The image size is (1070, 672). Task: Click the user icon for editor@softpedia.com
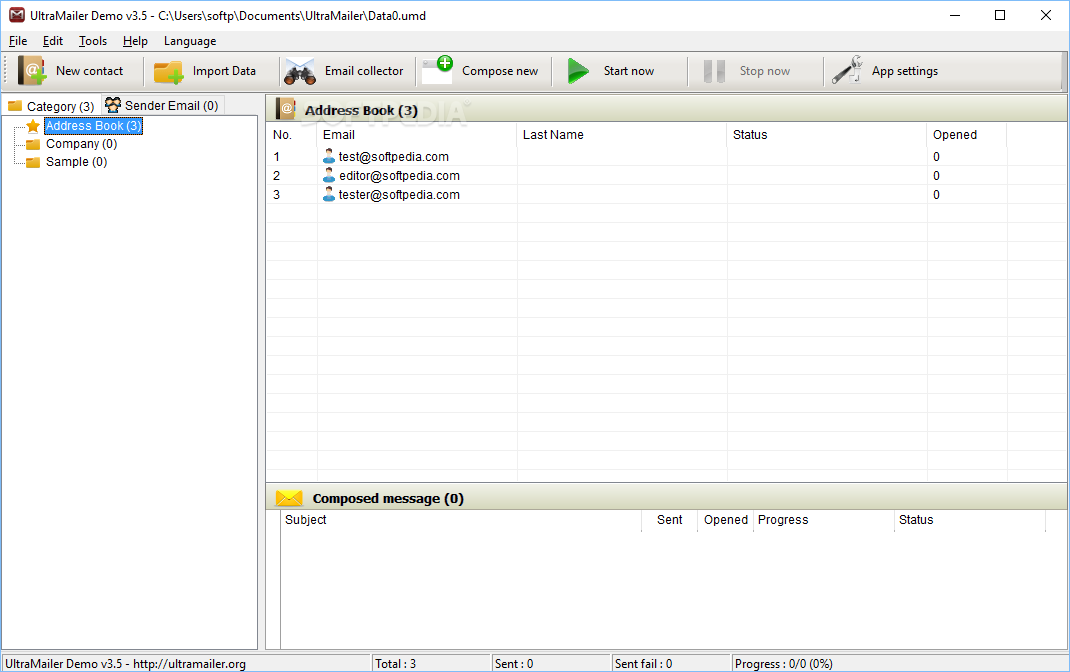click(329, 175)
